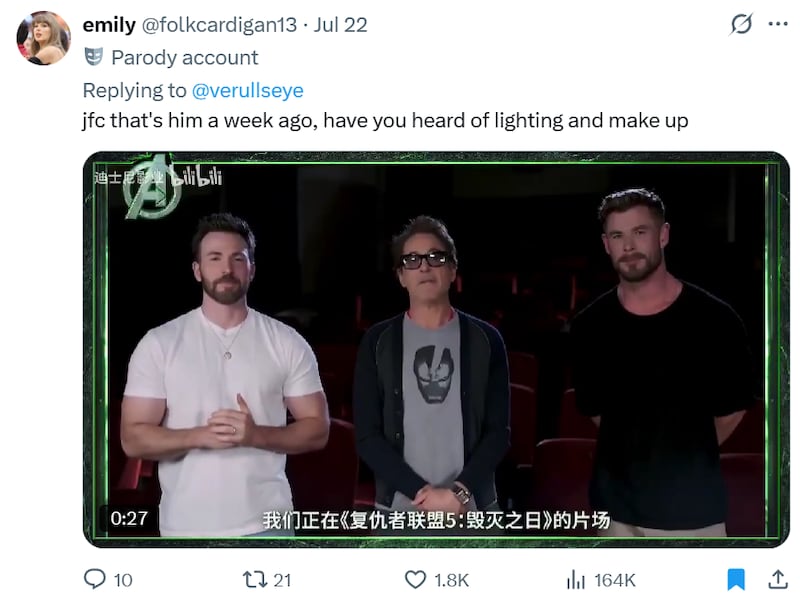
Task: Click the 164K views count
Action: pyautogui.click(x=615, y=580)
